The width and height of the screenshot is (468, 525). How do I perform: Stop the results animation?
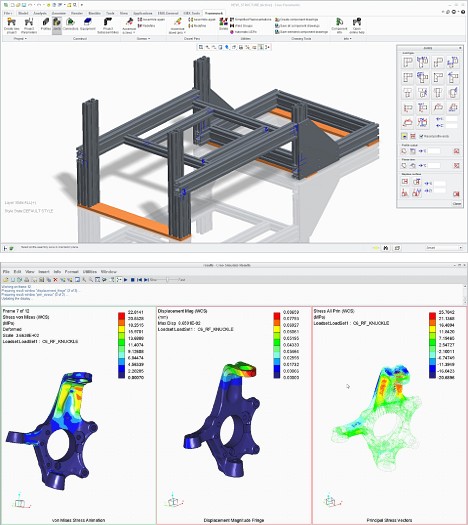pos(133,280)
